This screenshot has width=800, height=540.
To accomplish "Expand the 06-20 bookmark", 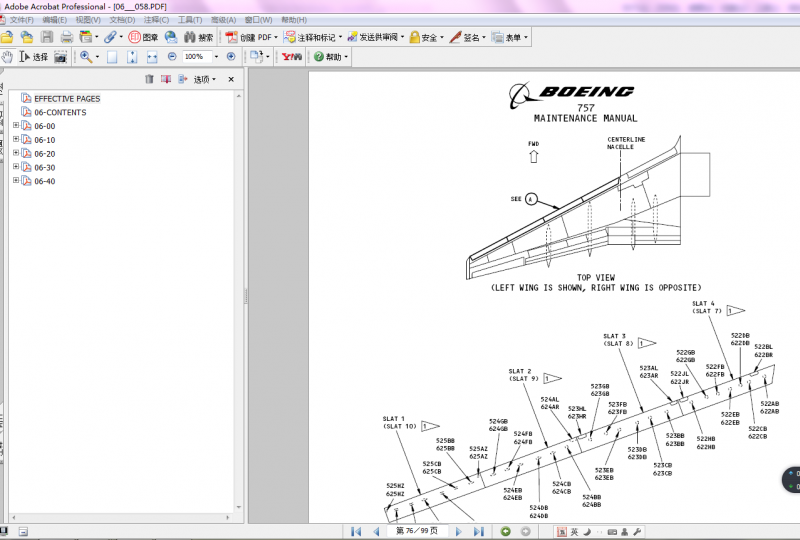I will click(16, 153).
